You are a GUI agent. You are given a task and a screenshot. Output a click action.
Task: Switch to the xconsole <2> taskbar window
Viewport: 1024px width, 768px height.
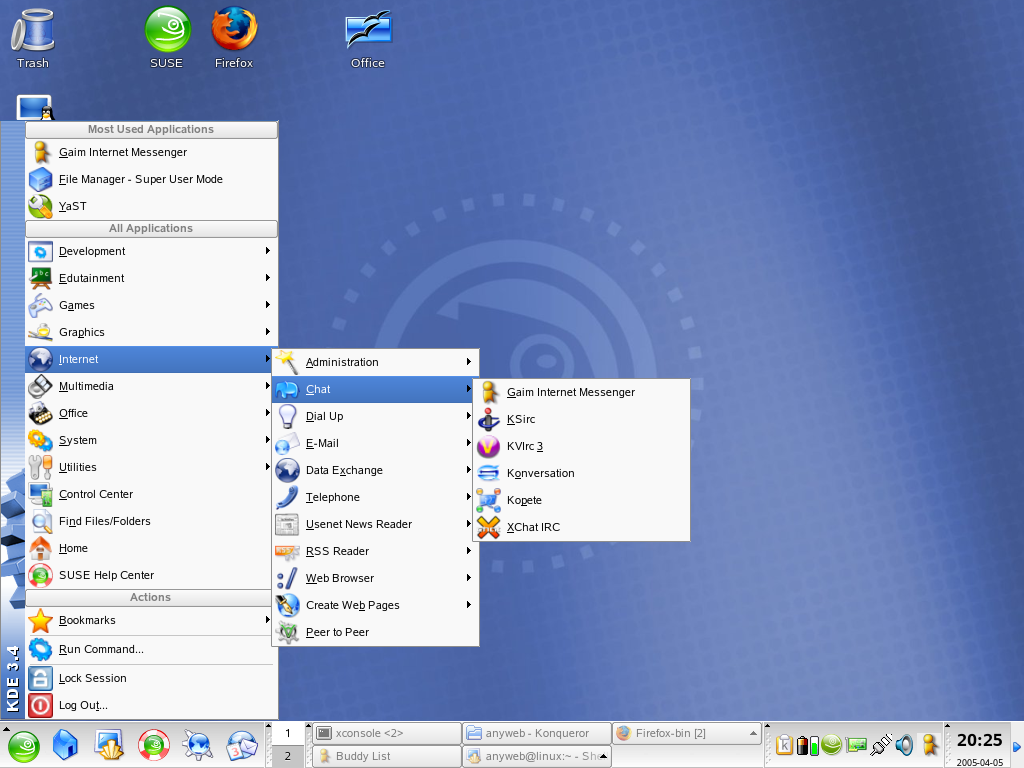tap(387, 733)
